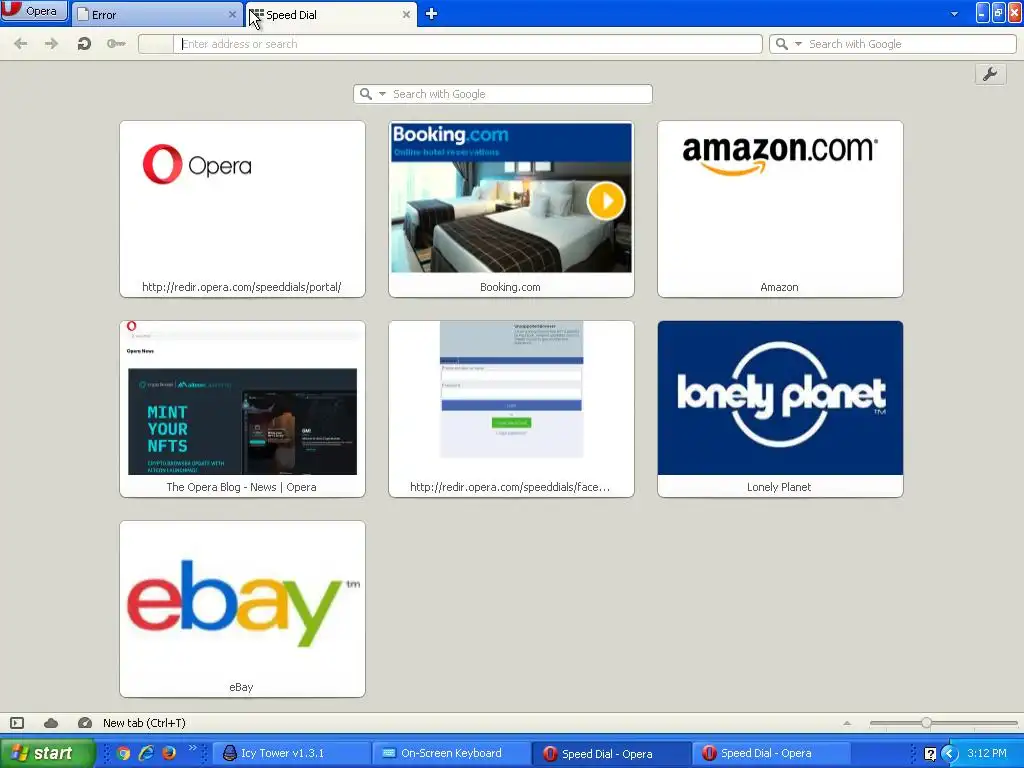Open Speed Dial configuration wrench icon
This screenshot has height=768, width=1024.
pyautogui.click(x=990, y=74)
